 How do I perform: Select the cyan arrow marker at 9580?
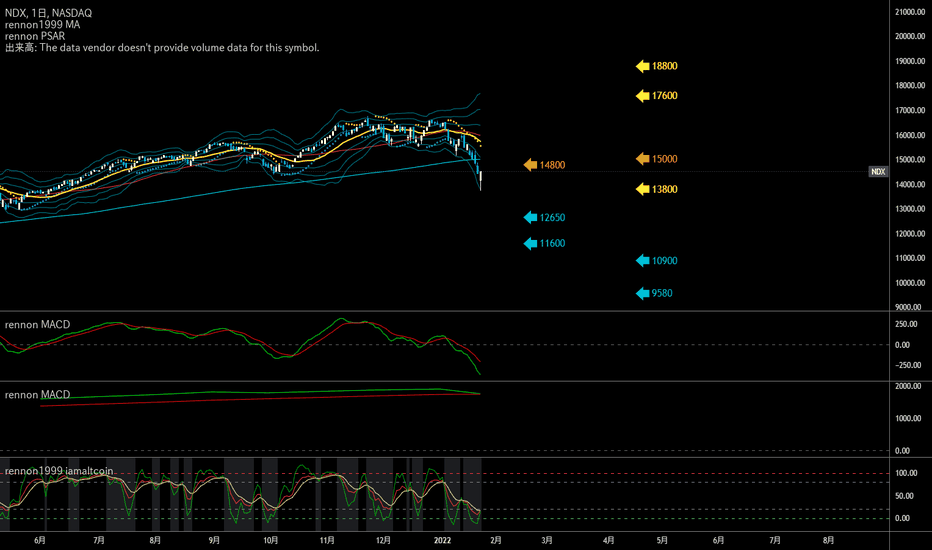point(643,293)
